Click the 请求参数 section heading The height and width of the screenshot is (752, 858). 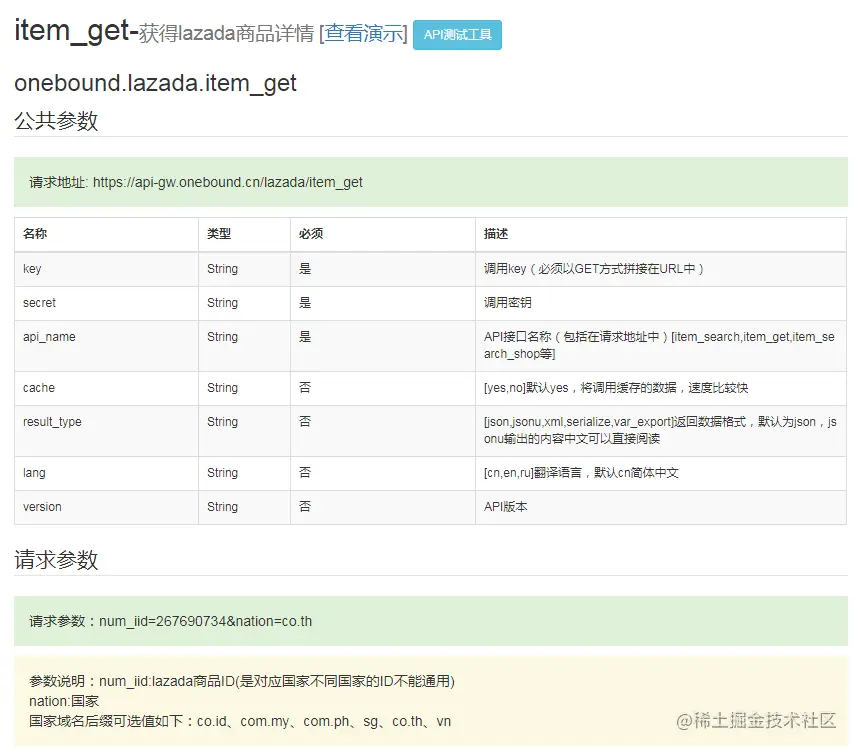pyautogui.click(x=56, y=559)
